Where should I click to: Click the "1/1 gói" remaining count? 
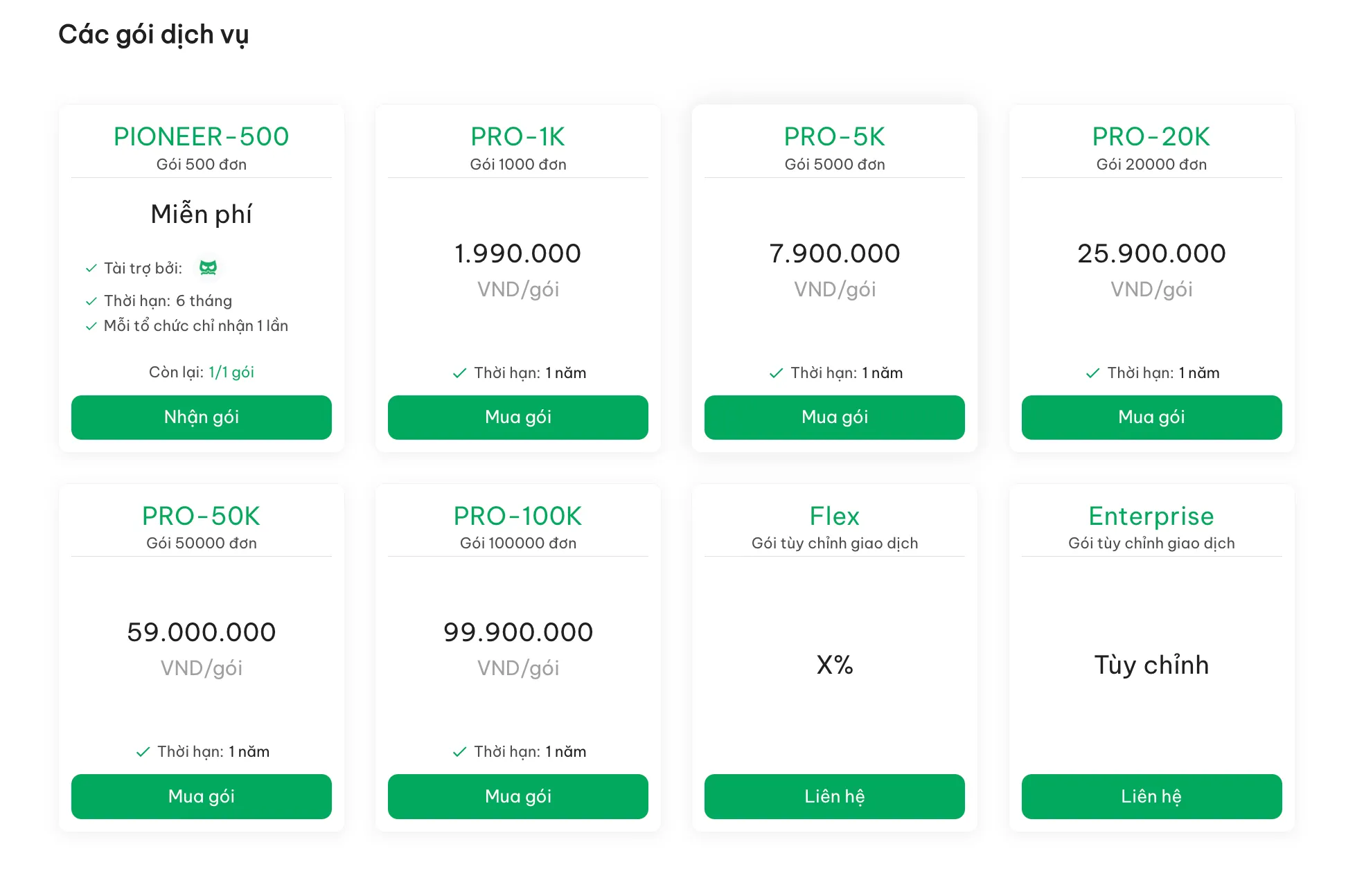231,373
